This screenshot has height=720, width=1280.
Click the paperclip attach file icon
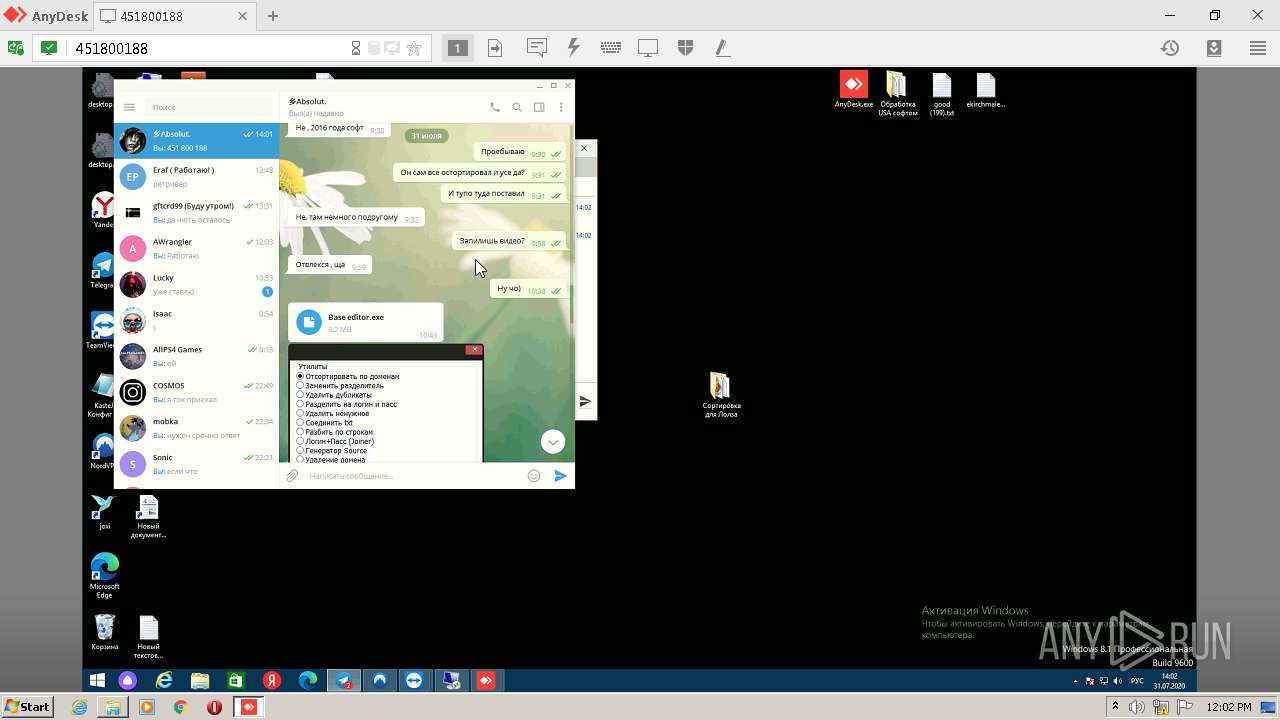[x=292, y=476]
